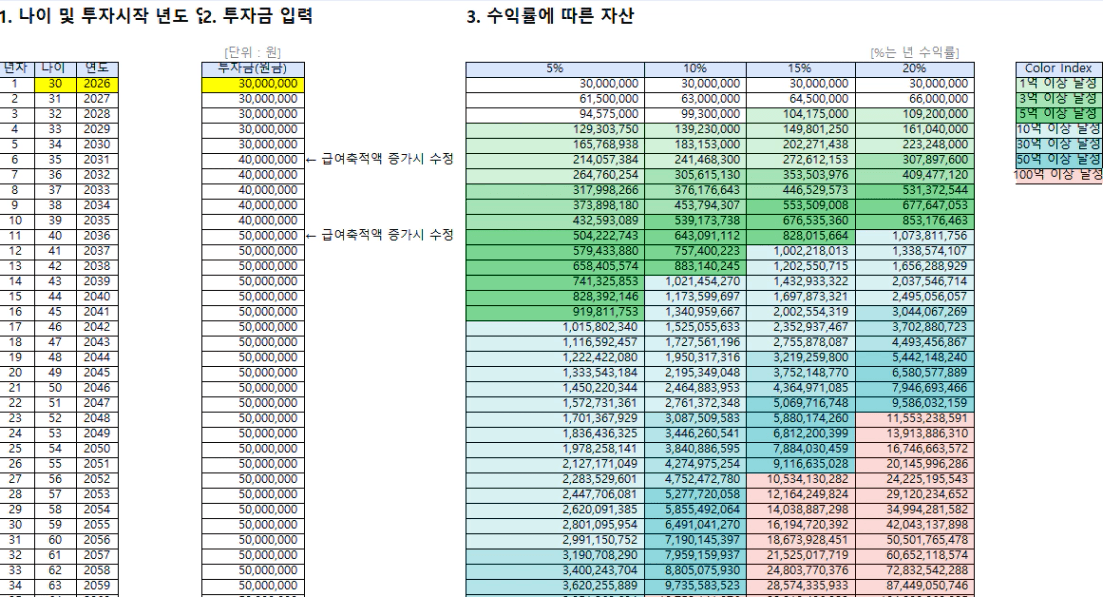Select the cell showing 61,500,000
Viewport: 1103px width, 597px height.
(555, 99)
